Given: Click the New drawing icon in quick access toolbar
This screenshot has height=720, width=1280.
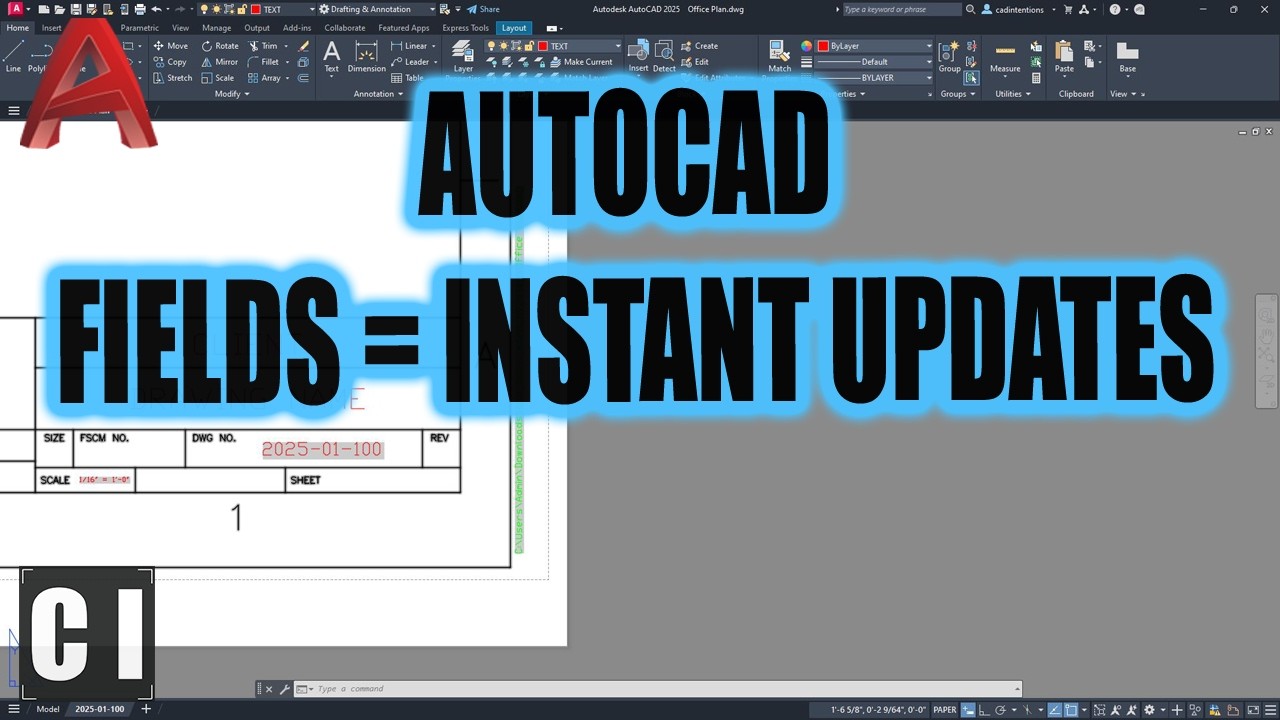Looking at the screenshot, I should 43,9.
